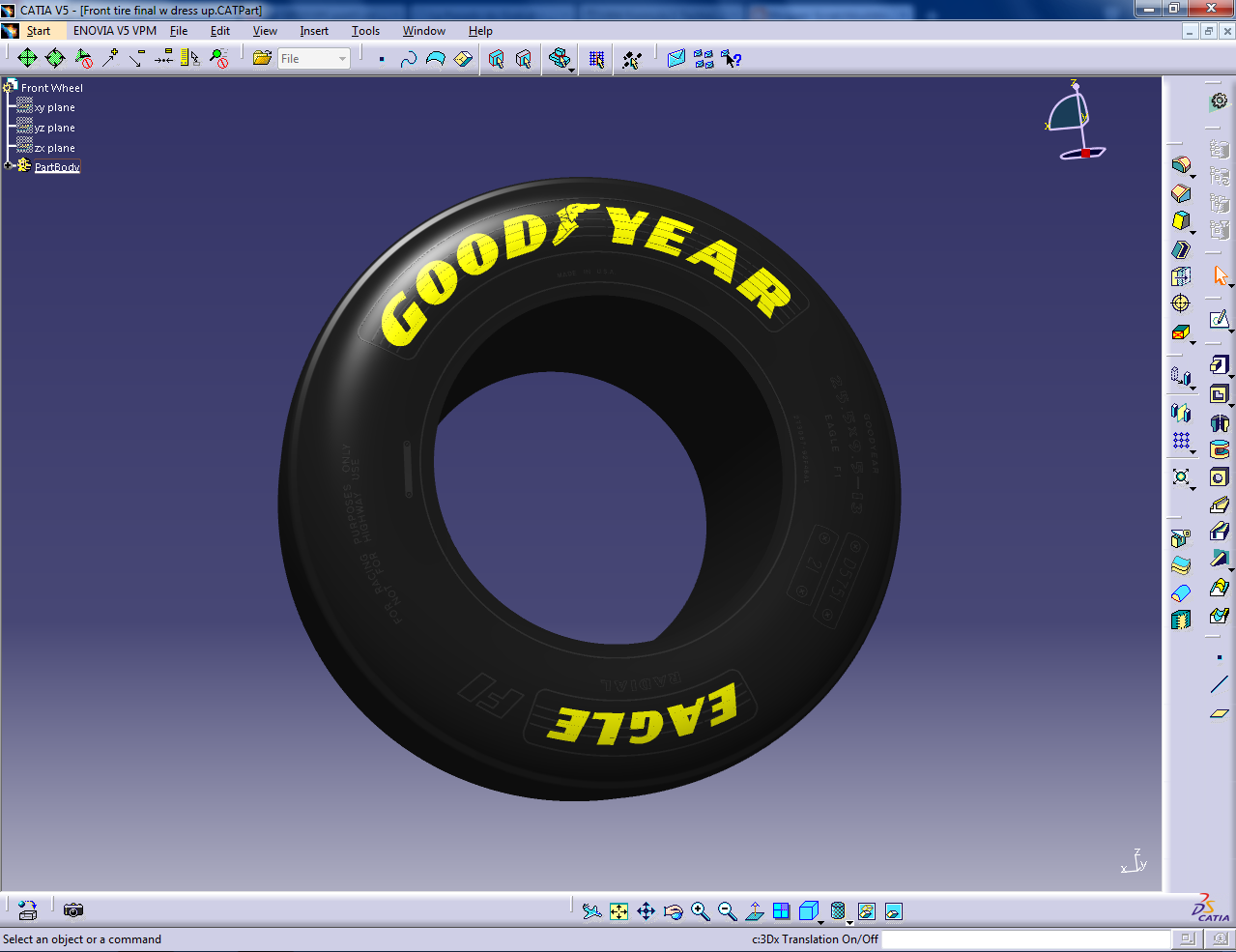The height and width of the screenshot is (952, 1236).
Task: Click the Fly mode airplane icon
Action: coord(592,911)
